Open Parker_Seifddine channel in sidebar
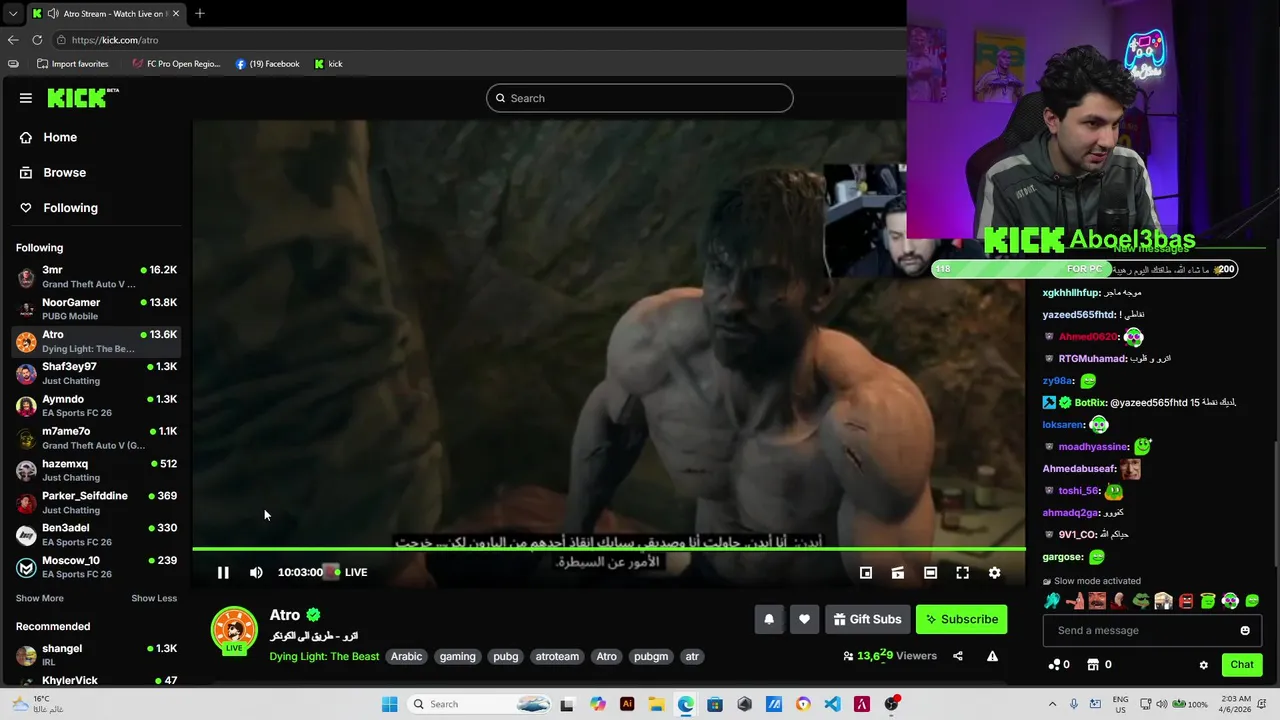The height and width of the screenshot is (720, 1280). coord(96,502)
